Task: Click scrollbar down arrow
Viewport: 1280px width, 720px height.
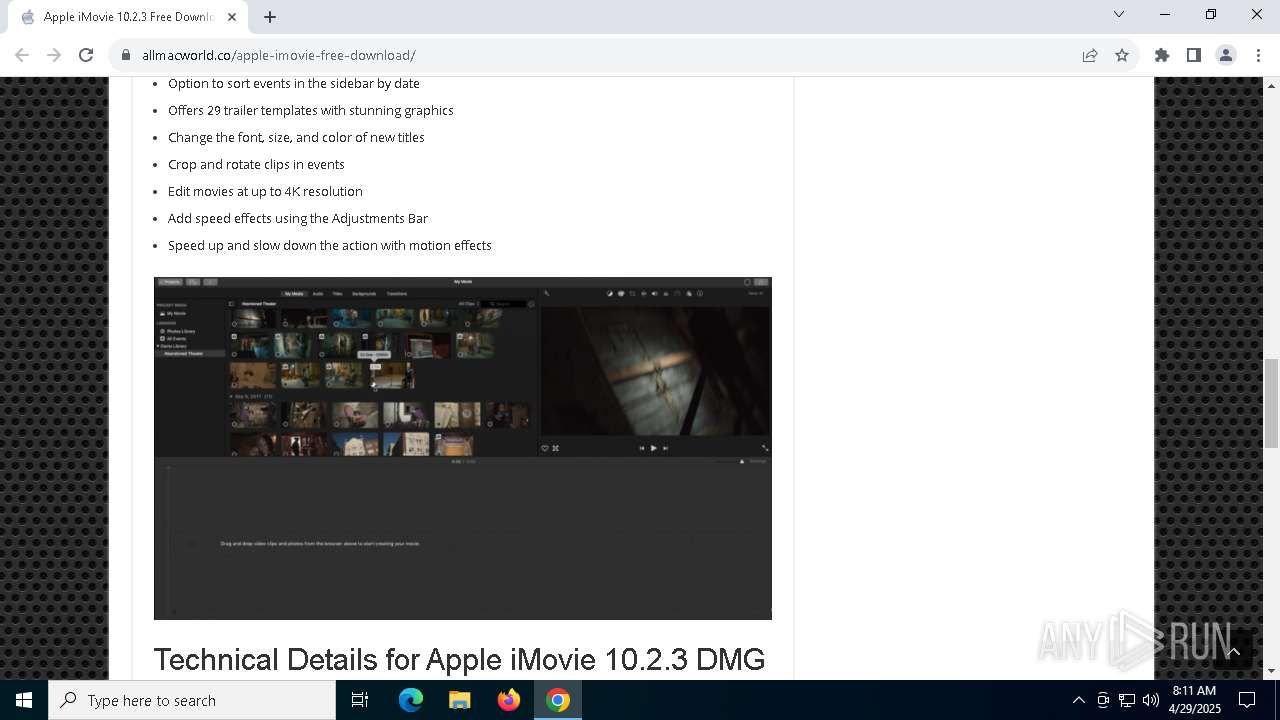Action: [x=1271, y=672]
